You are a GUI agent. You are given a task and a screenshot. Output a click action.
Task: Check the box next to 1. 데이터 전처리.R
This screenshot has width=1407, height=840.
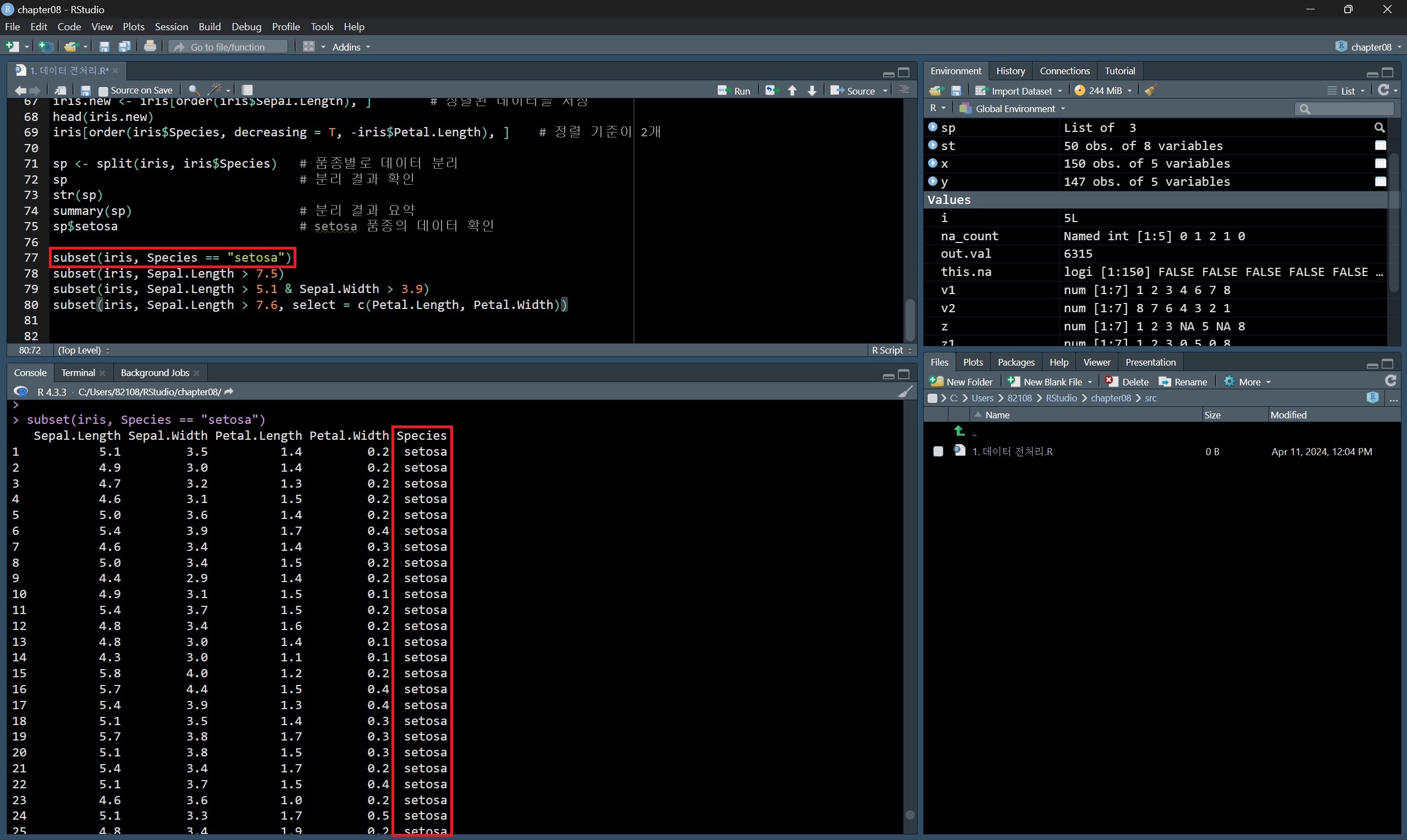[938, 452]
